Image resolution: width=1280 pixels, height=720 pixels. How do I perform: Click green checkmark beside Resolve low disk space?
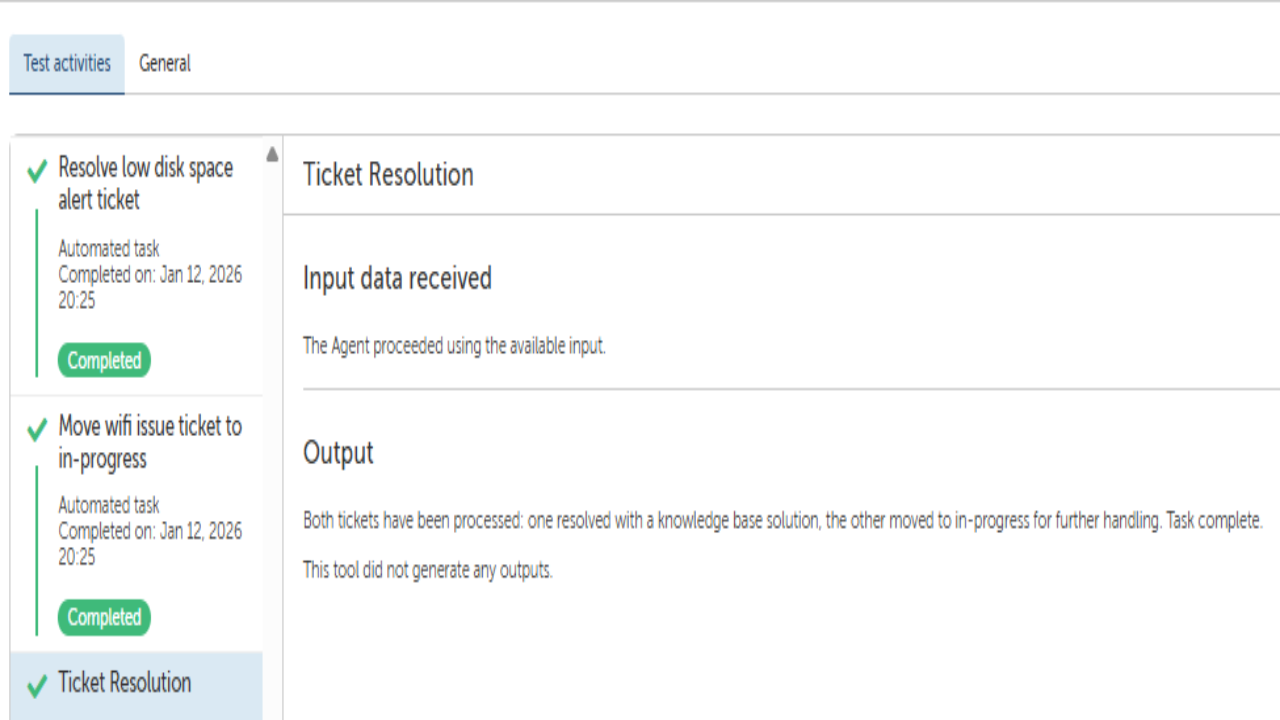point(37,172)
